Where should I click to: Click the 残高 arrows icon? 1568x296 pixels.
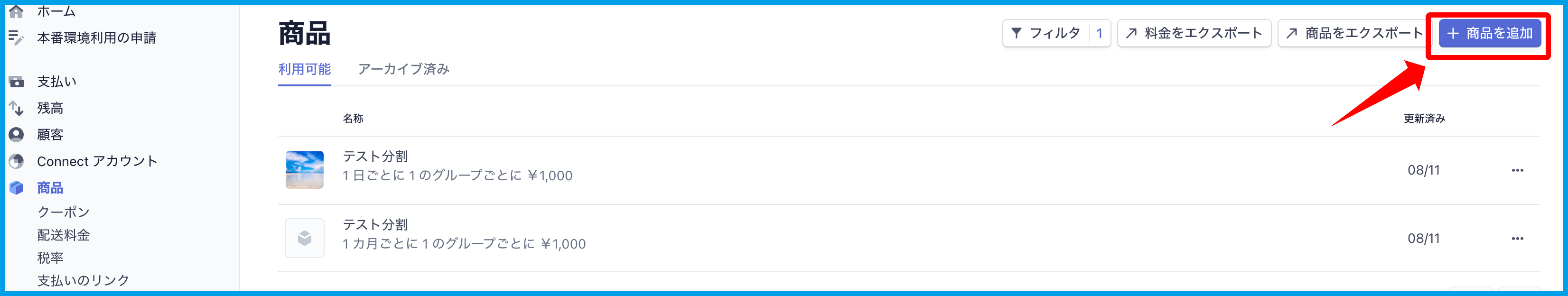point(17,108)
